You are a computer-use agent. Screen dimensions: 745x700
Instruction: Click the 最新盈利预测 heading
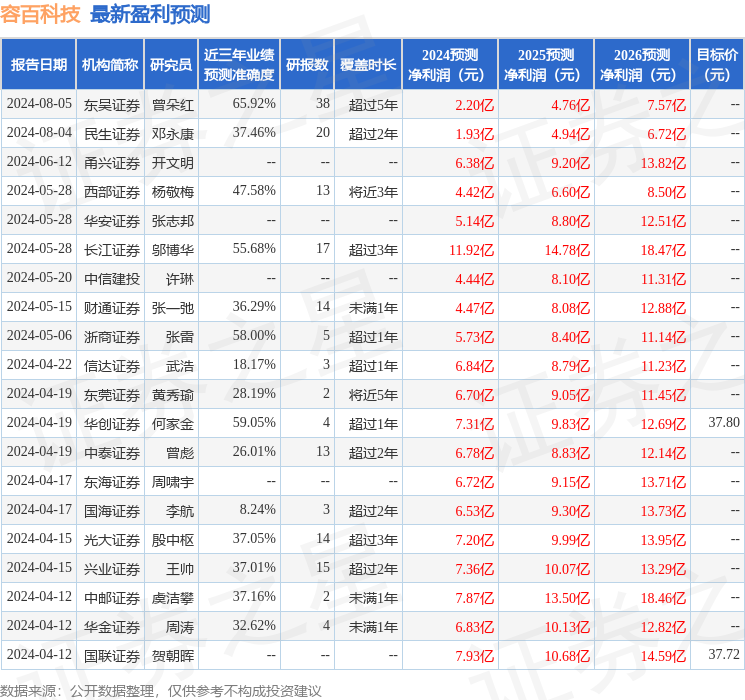click(150, 14)
